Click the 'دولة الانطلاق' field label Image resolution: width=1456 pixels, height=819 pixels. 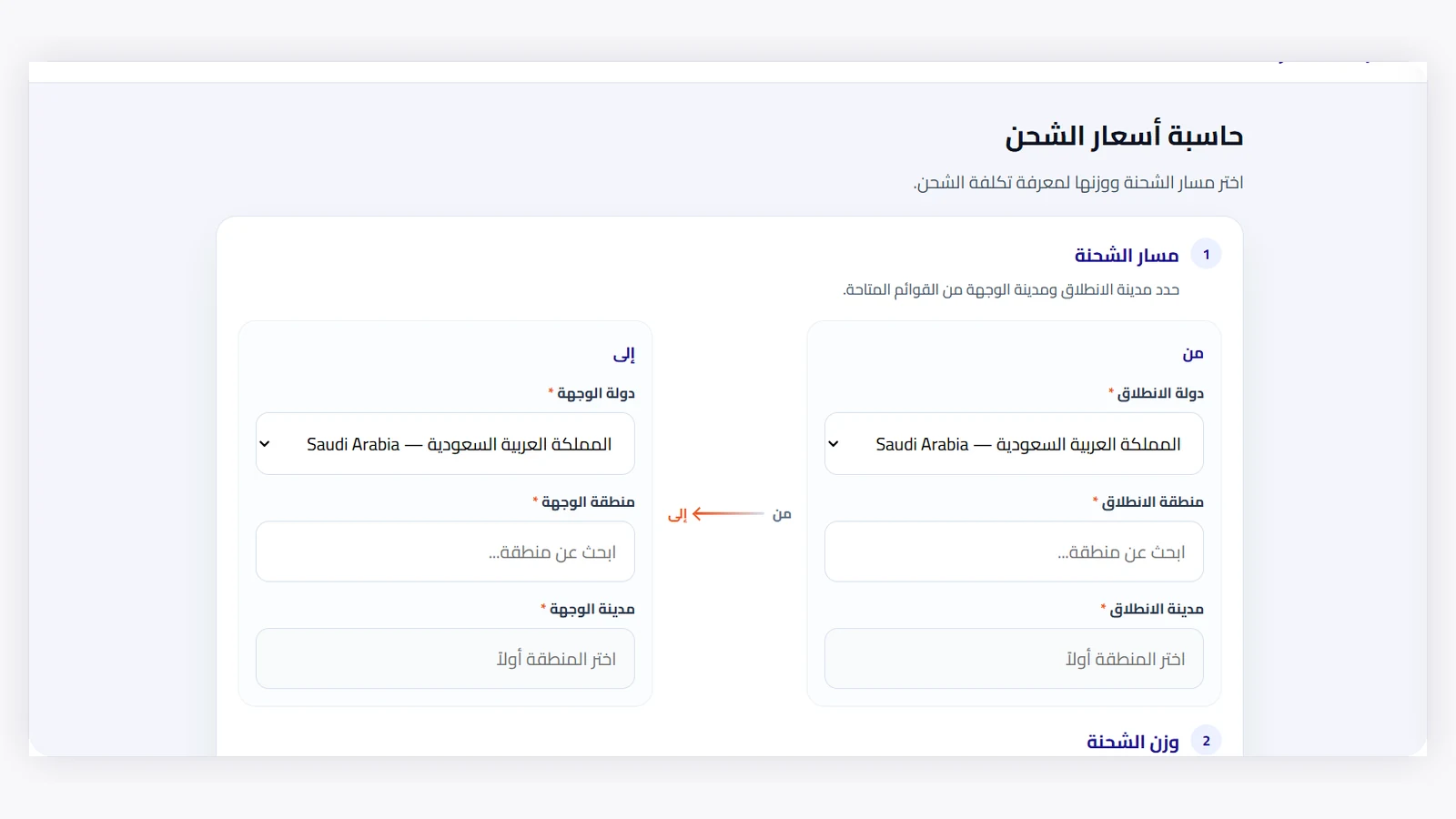click(1160, 393)
